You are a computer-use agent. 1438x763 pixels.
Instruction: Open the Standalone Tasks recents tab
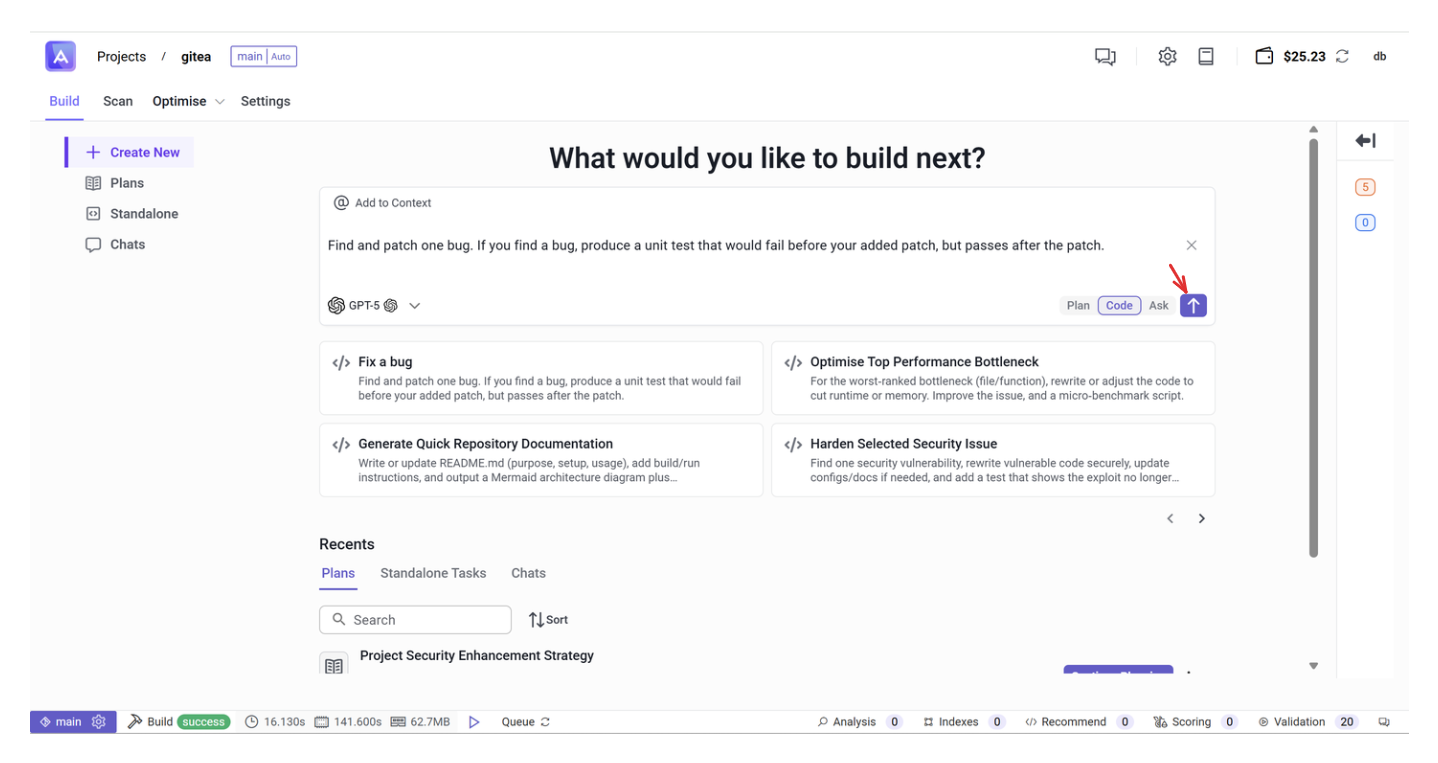[433, 573]
